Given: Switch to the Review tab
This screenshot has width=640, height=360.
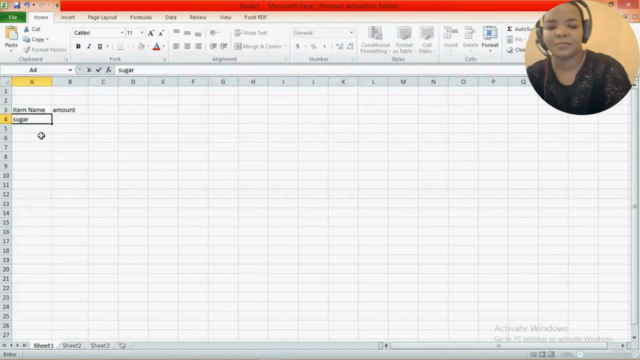Looking at the screenshot, I should coord(198,17).
